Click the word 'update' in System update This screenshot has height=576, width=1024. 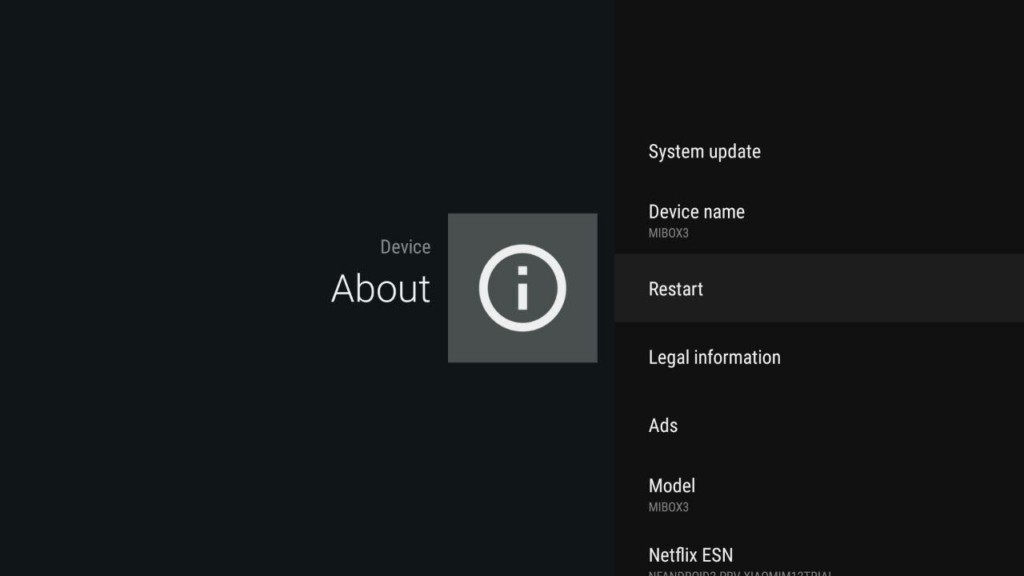click(x=733, y=152)
